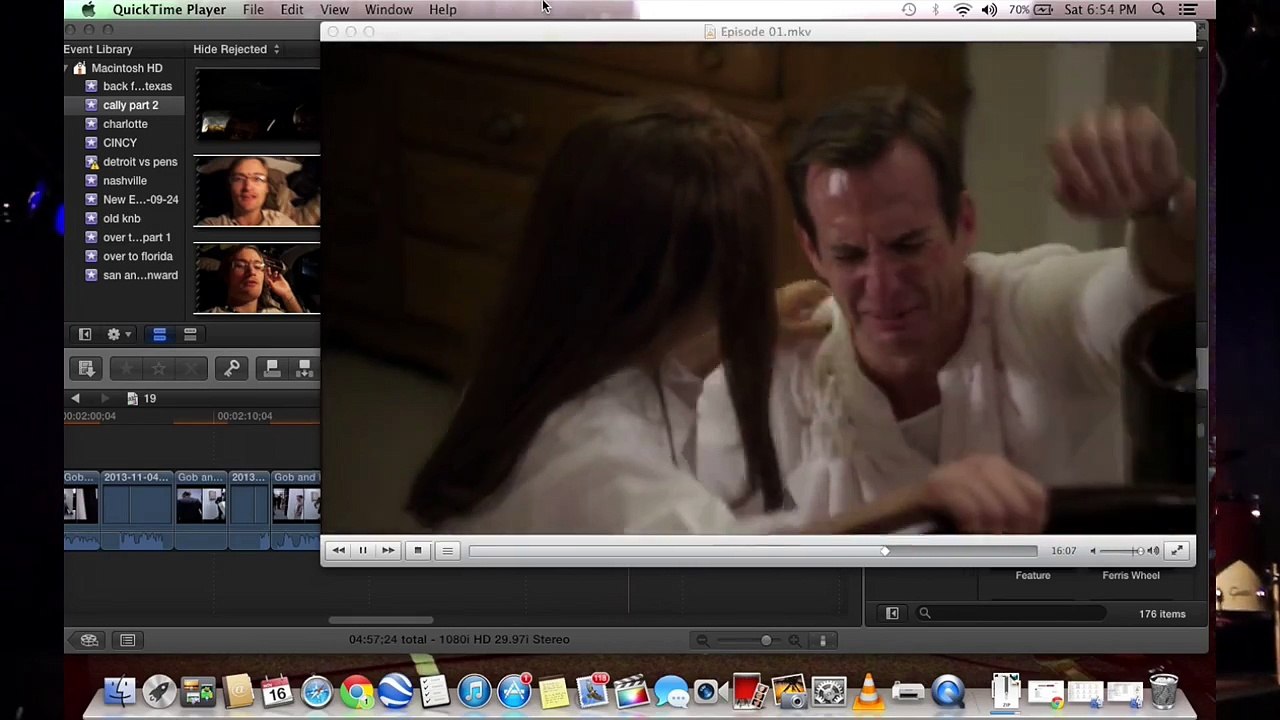Viewport: 1280px width, 720px height.
Task: Open Spotlight search in menu bar
Action: pos(1158,10)
